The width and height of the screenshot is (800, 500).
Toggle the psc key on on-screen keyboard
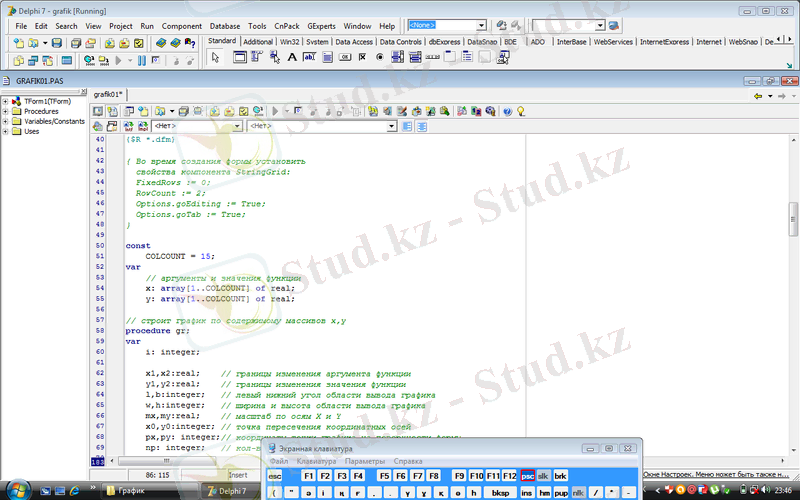point(527,476)
